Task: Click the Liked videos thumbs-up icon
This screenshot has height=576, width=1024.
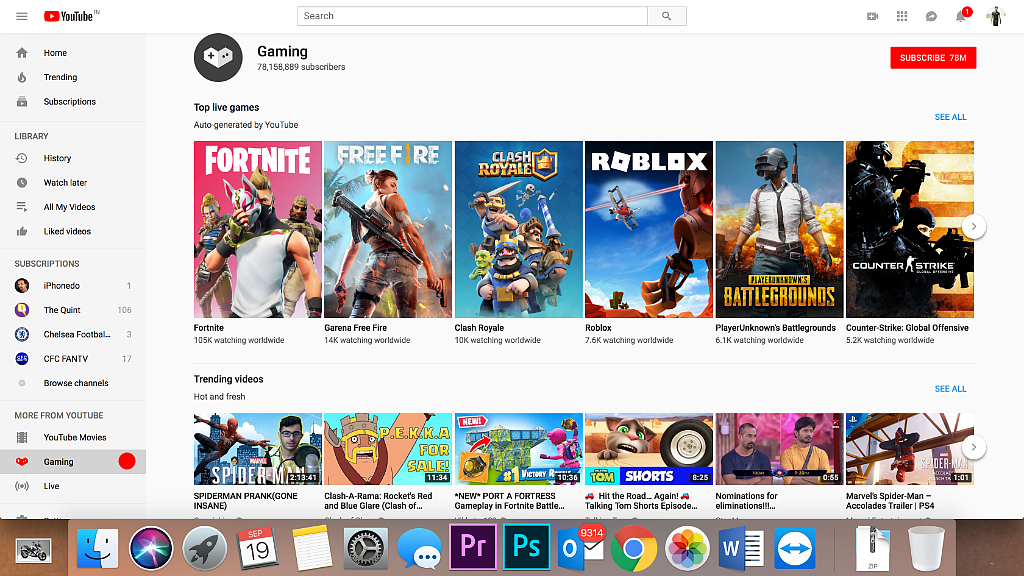Action: pyautogui.click(x=22, y=231)
